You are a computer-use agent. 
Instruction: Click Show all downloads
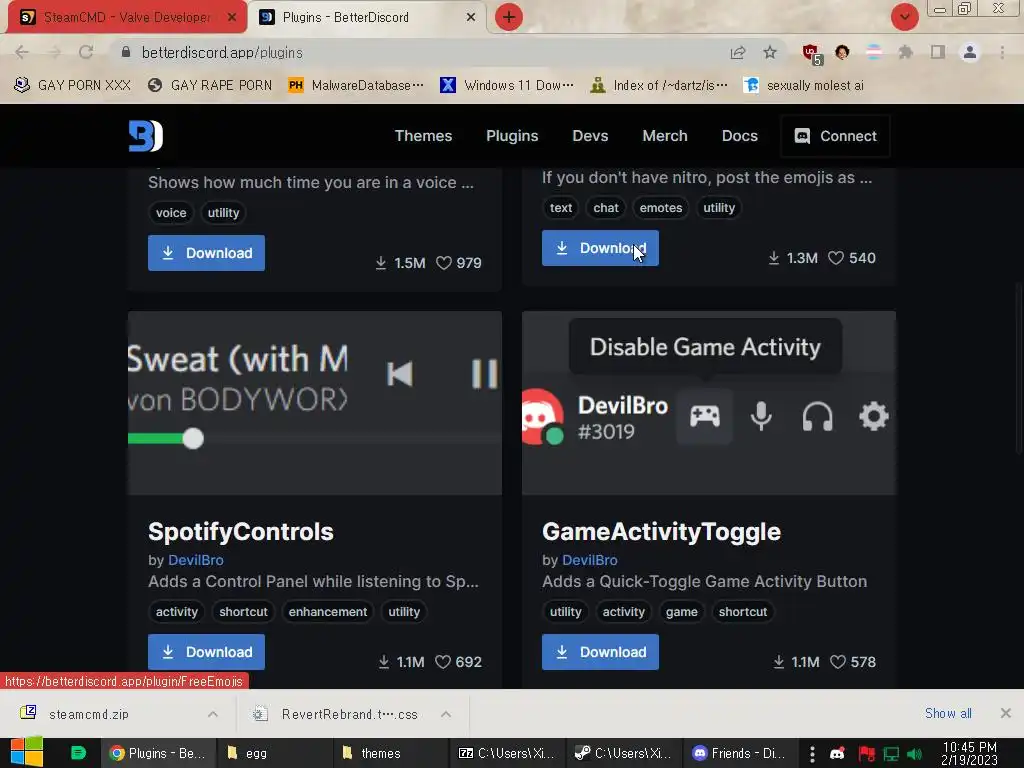[948, 713]
